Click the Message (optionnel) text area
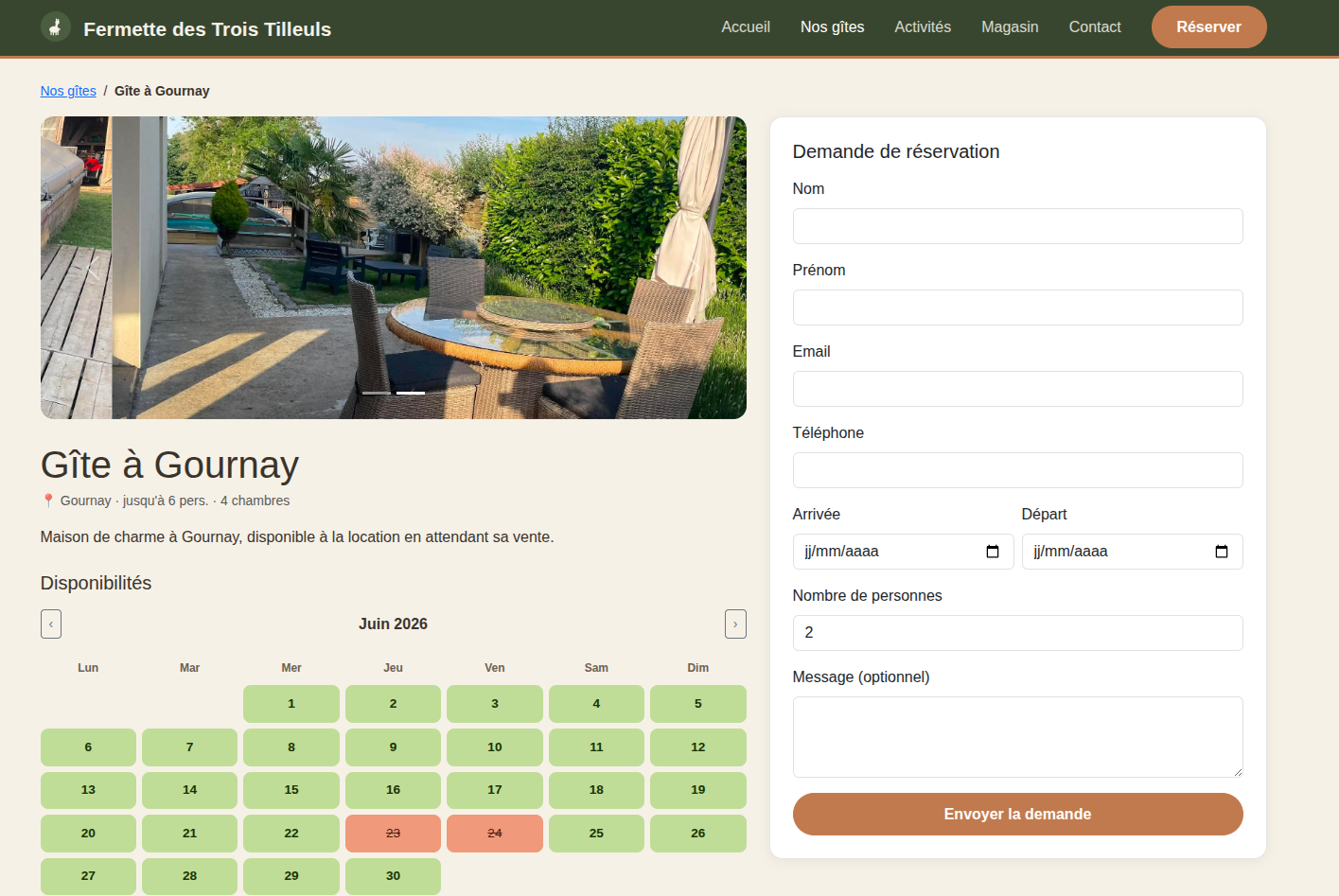The width and height of the screenshot is (1339, 896). click(x=1017, y=737)
